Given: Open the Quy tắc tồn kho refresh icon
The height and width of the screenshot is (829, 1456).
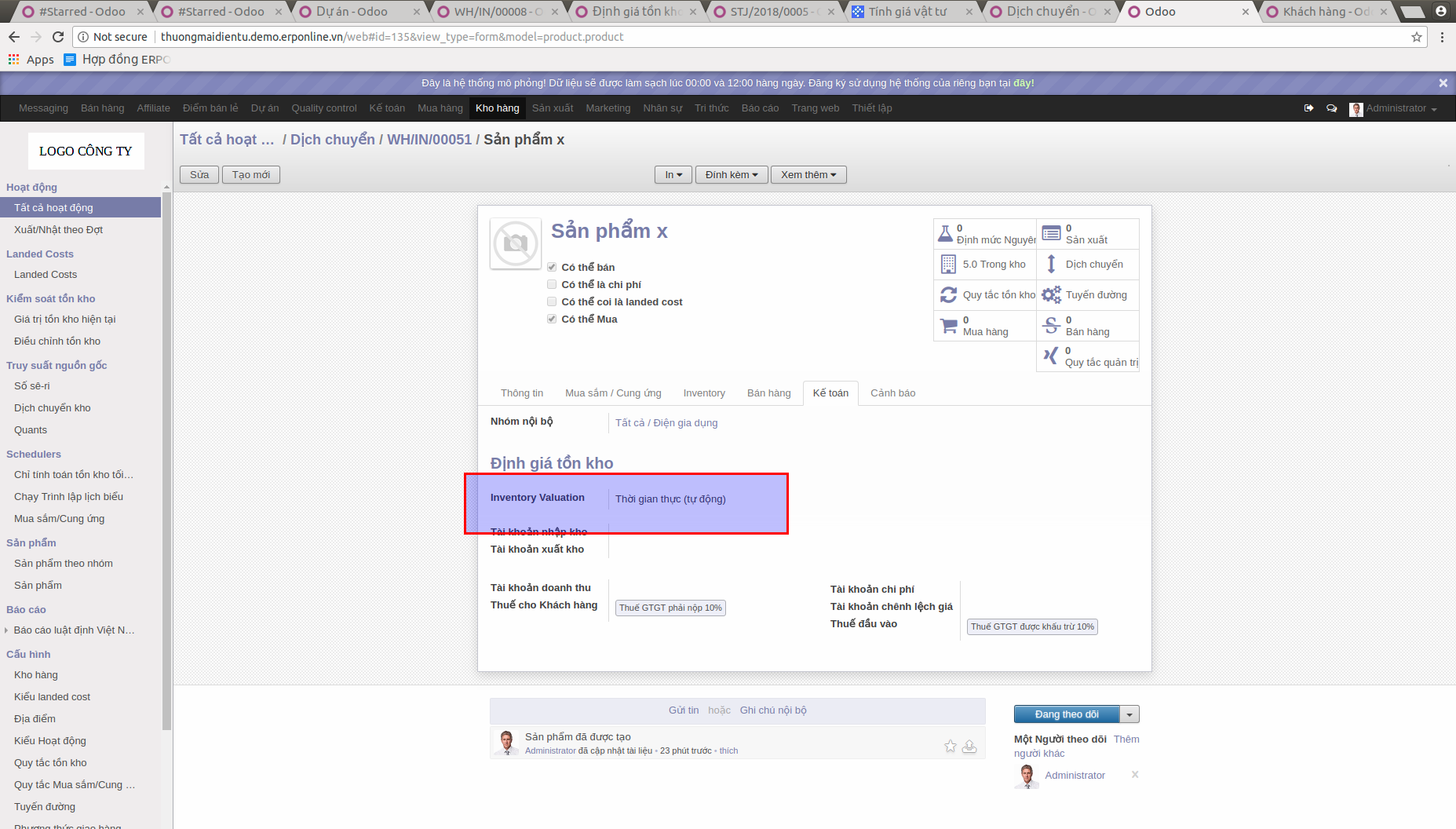Looking at the screenshot, I should [x=948, y=295].
